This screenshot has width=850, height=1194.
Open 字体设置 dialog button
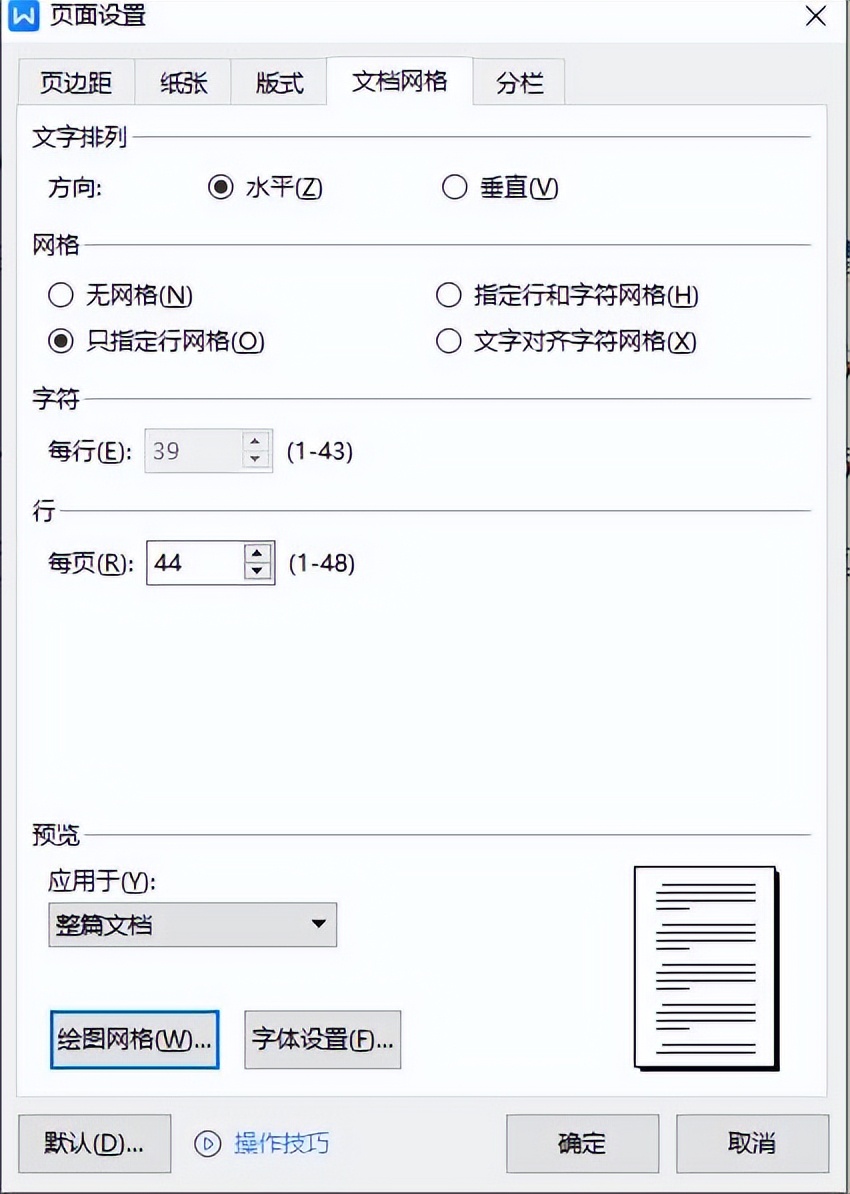323,1039
